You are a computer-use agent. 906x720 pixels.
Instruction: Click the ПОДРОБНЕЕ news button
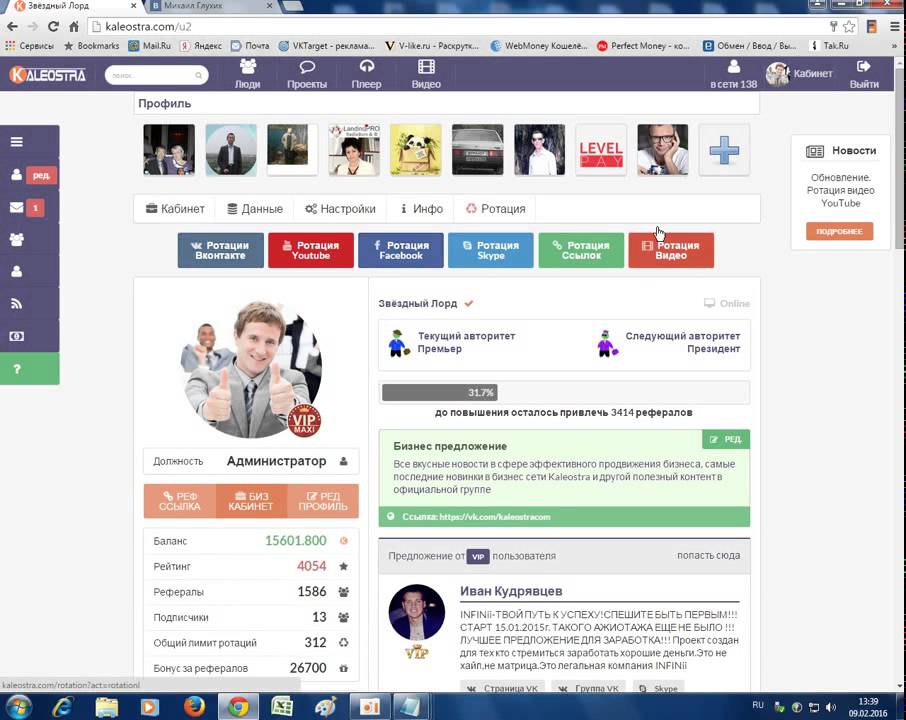tap(840, 231)
